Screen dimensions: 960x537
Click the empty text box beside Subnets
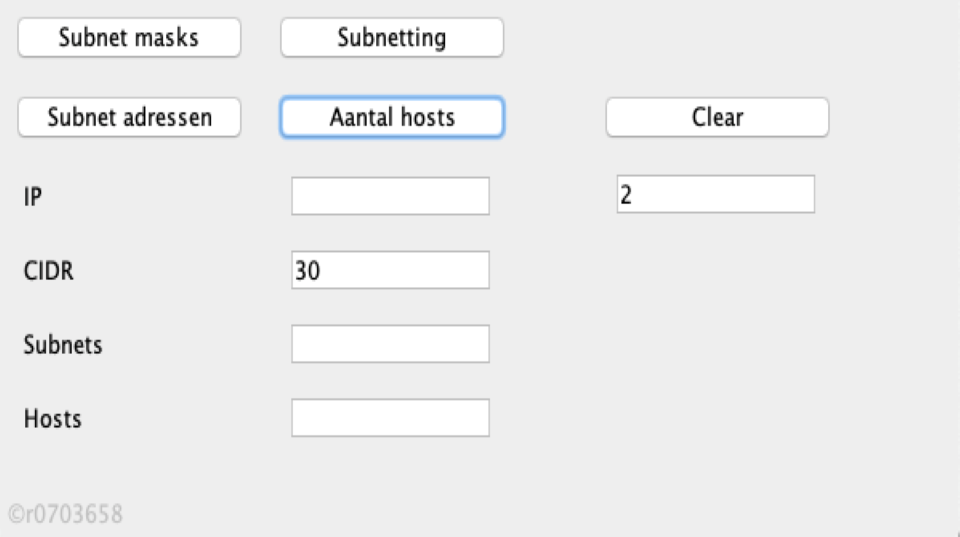[x=390, y=344]
